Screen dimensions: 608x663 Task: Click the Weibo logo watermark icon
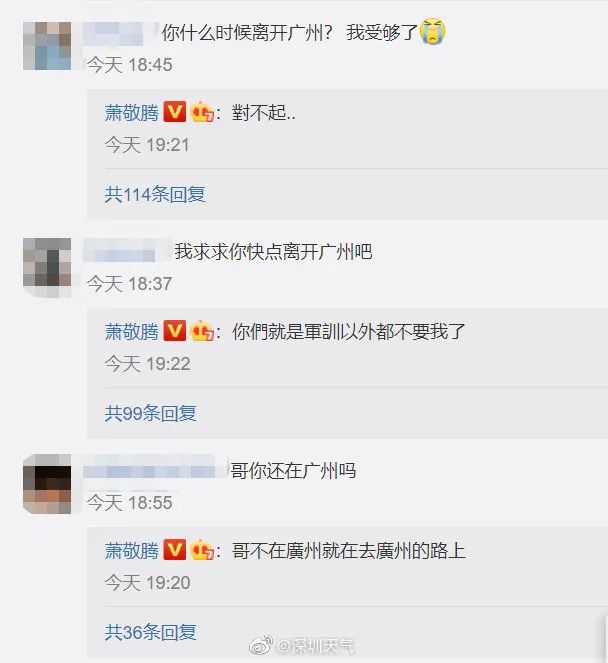pos(261,645)
